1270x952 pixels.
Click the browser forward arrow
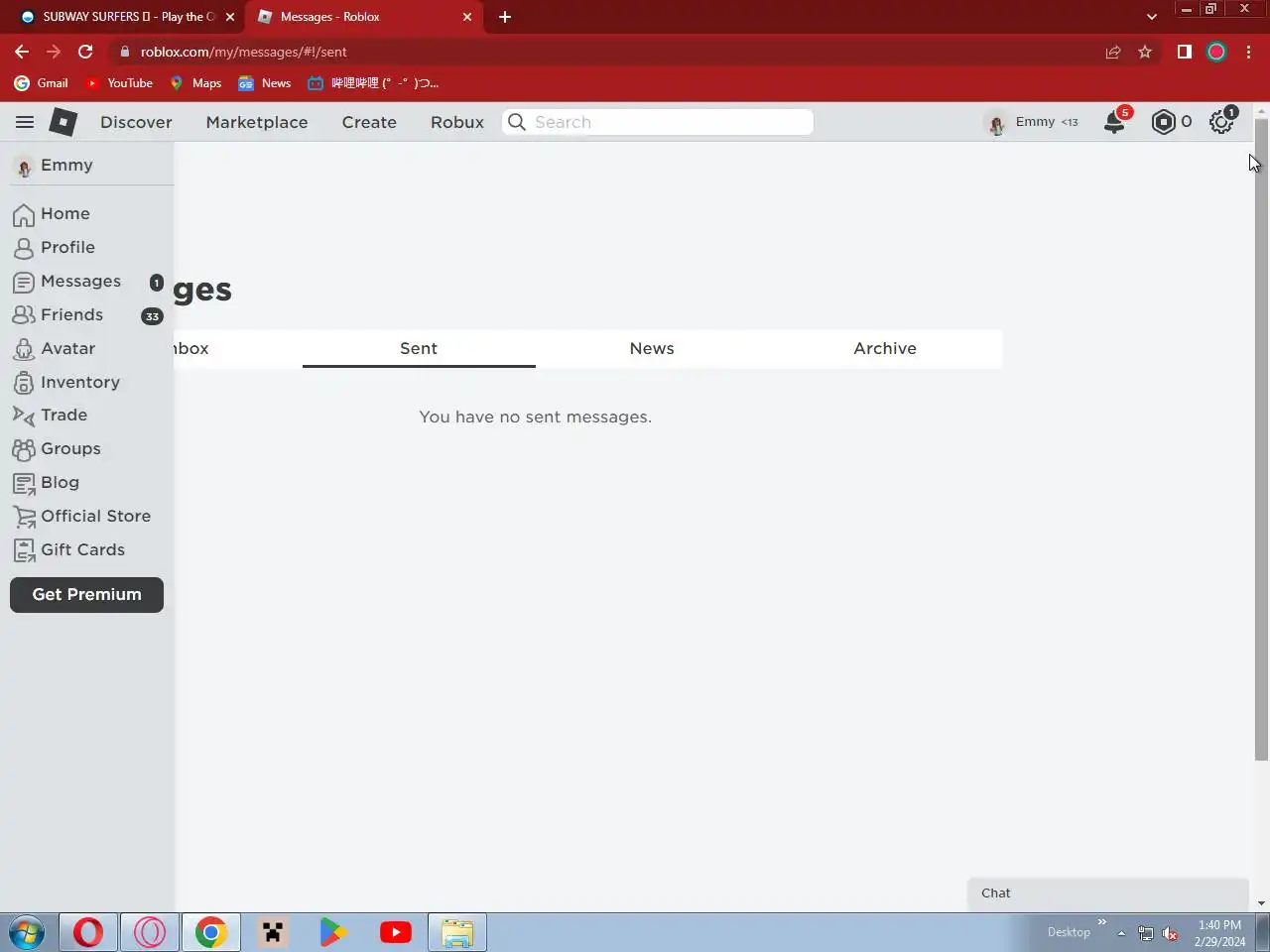pyautogui.click(x=54, y=52)
